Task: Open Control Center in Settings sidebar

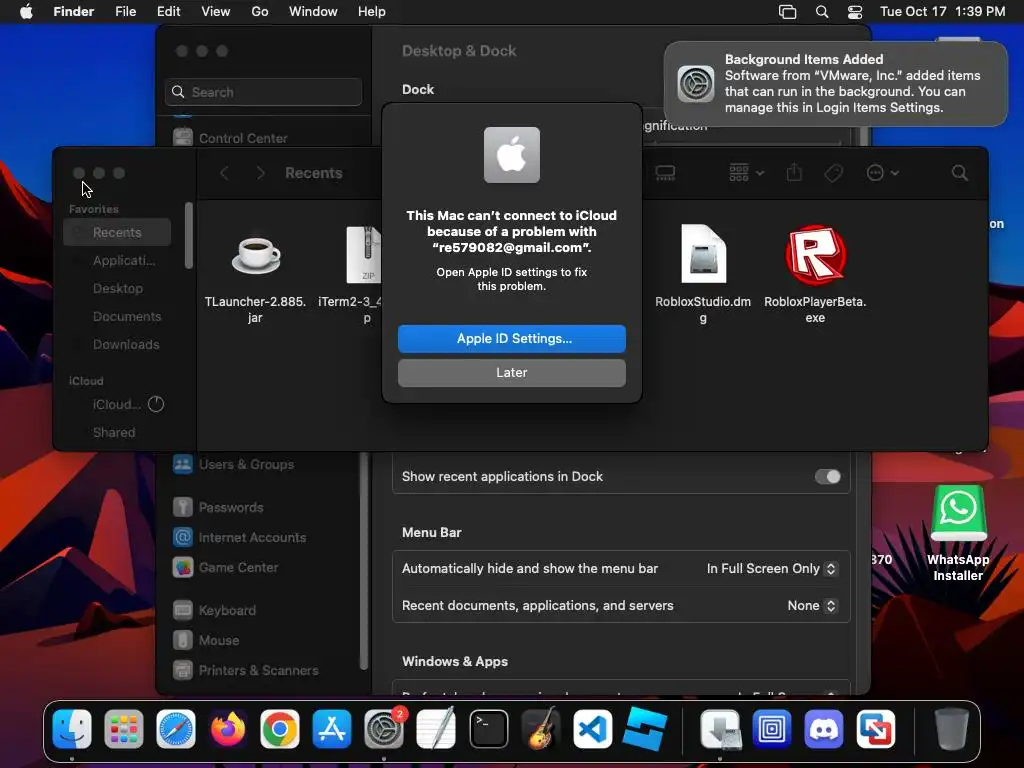Action: 230,138
